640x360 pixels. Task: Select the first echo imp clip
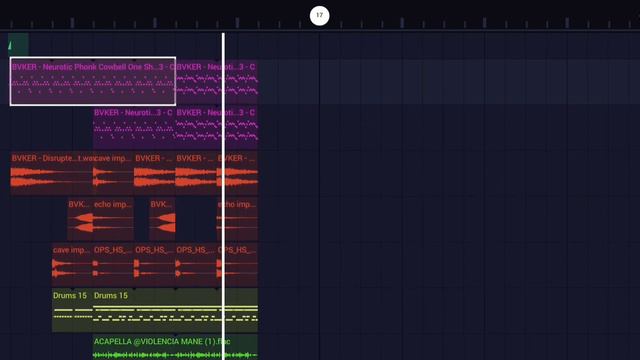(x=113, y=219)
